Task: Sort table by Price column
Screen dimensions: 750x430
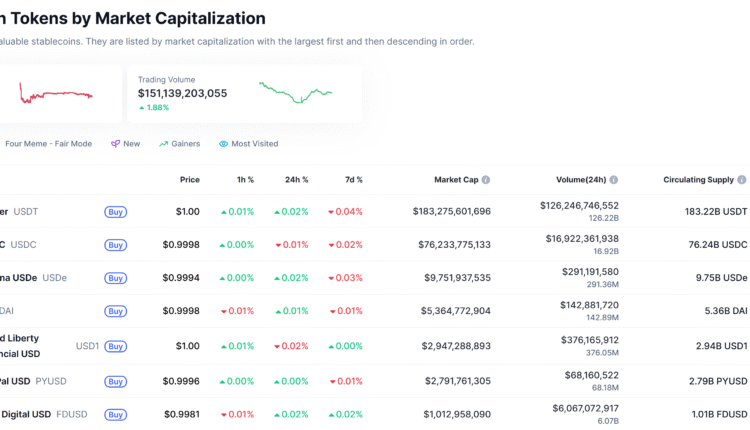Action: (x=189, y=180)
